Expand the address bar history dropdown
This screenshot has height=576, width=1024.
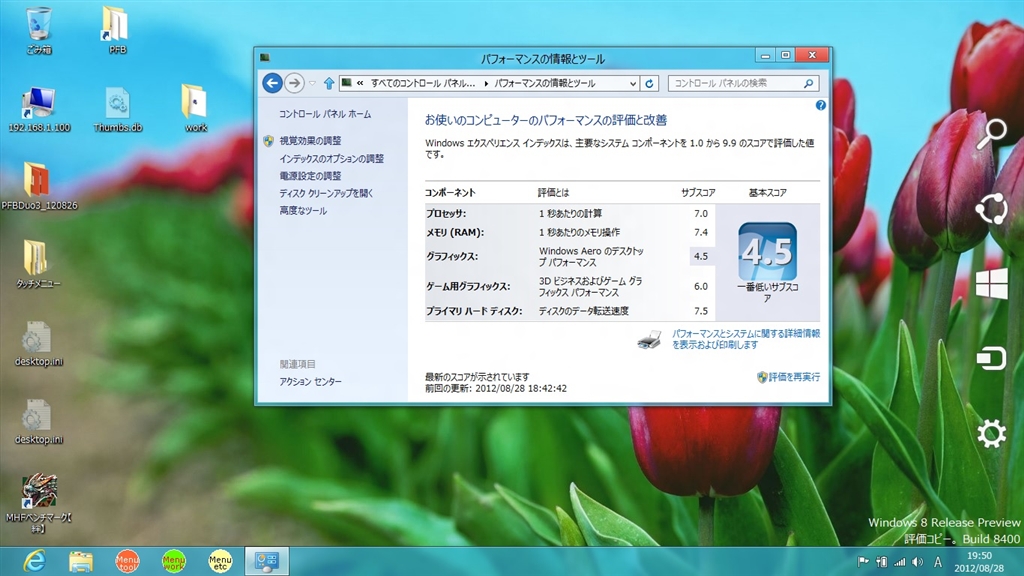point(632,83)
